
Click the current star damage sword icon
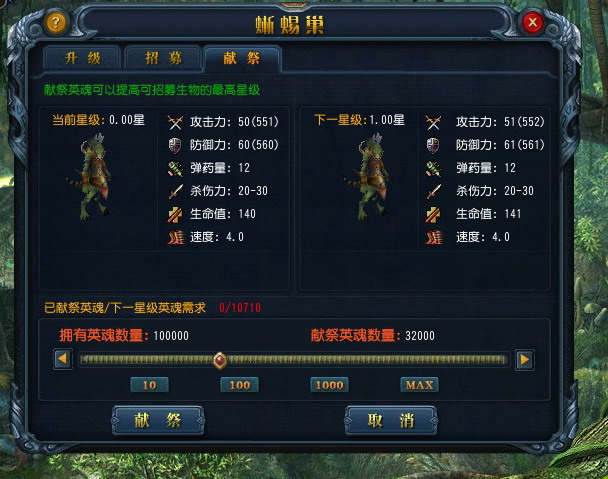175,191
